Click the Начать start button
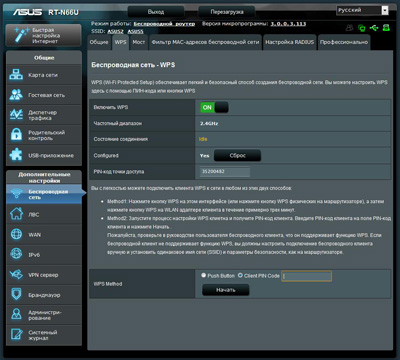This screenshot has height=360, width=400. (226, 290)
